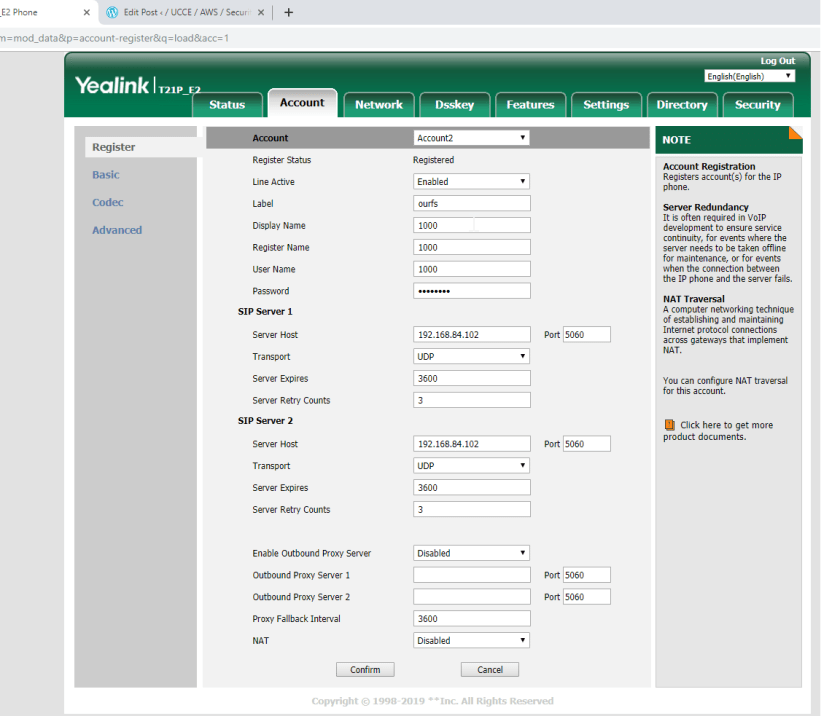Click the Yealink logo
Image resolution: width=840 pixels, height=716 pixels.
pyautogui.click(x=113, y=85)
